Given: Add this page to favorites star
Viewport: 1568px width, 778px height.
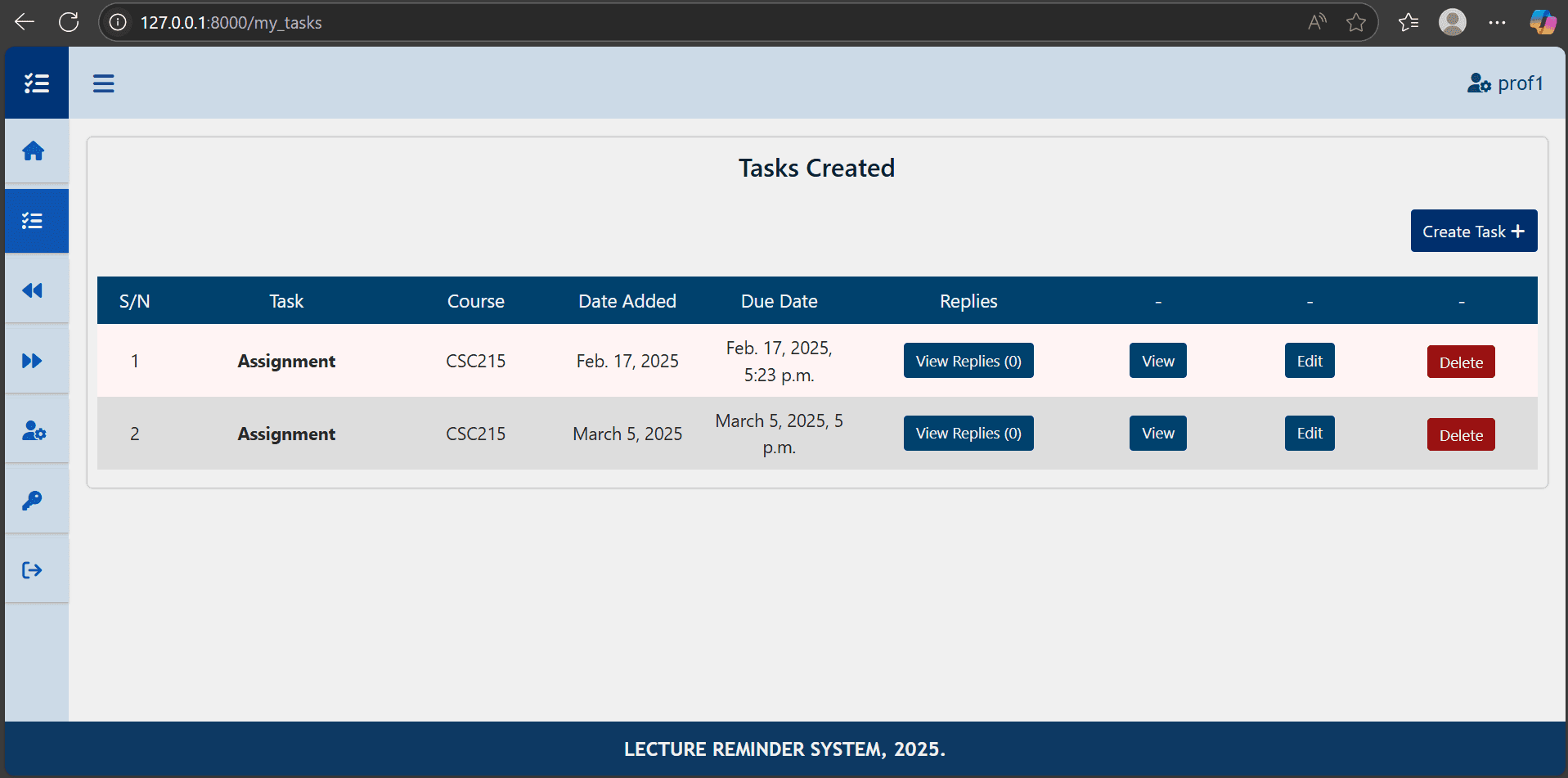Looking at the screenshot, I should pos(1356,22).
